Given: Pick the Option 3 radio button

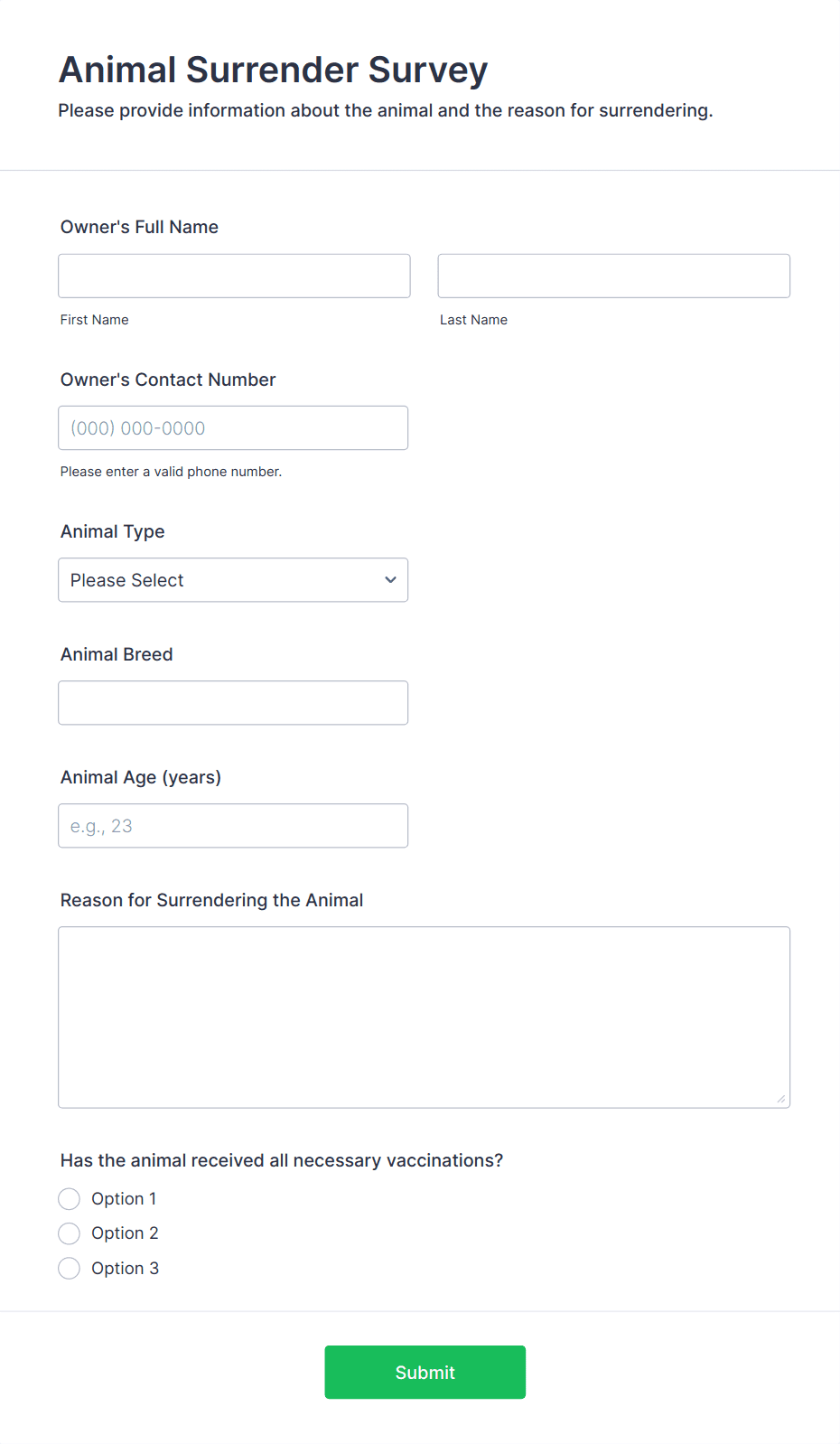Looking at the screenshot, I should (x=70, y=1269).
